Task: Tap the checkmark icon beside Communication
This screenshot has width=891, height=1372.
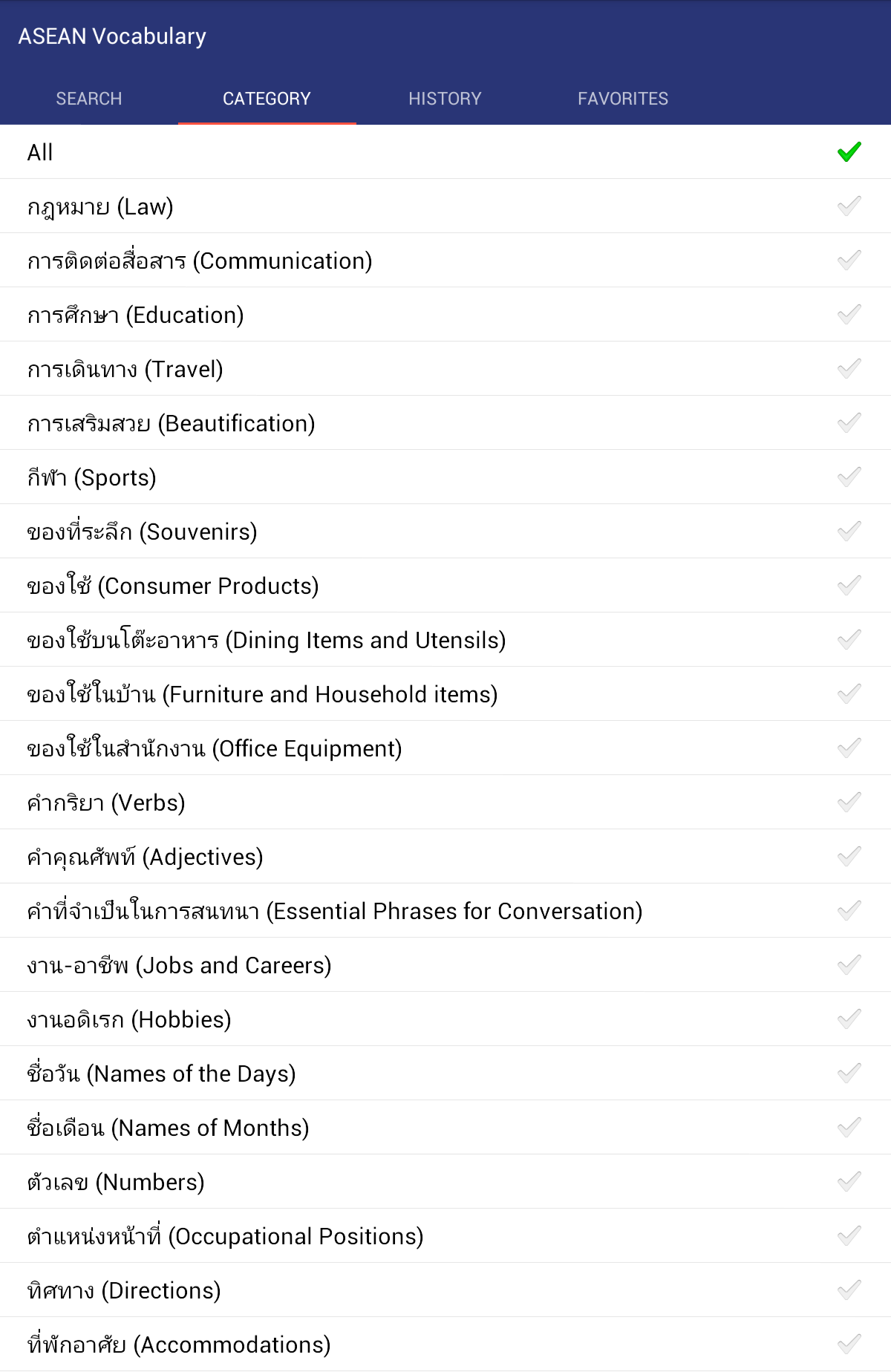Action: 849,261
